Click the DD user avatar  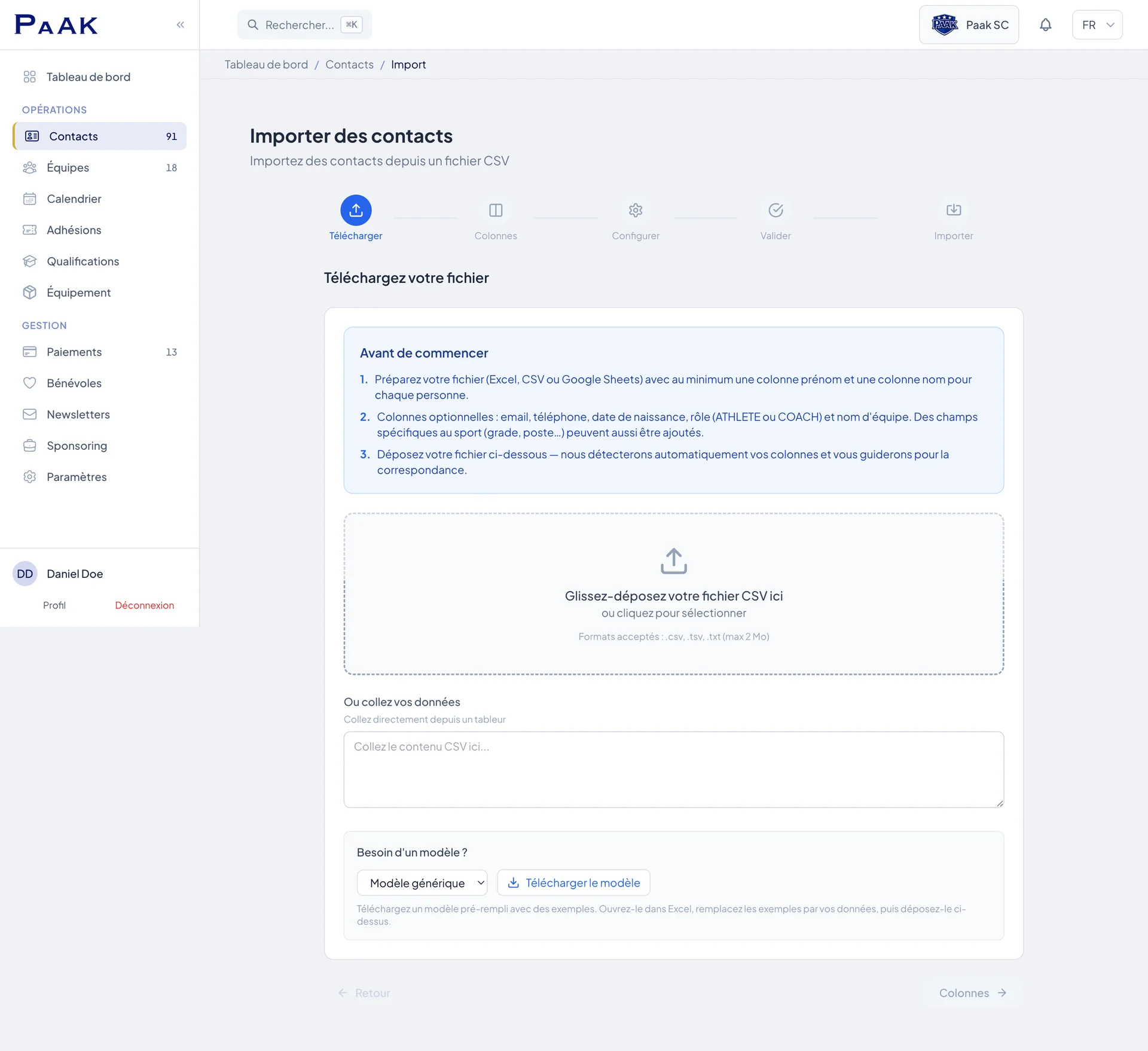[x=25, y=574]
